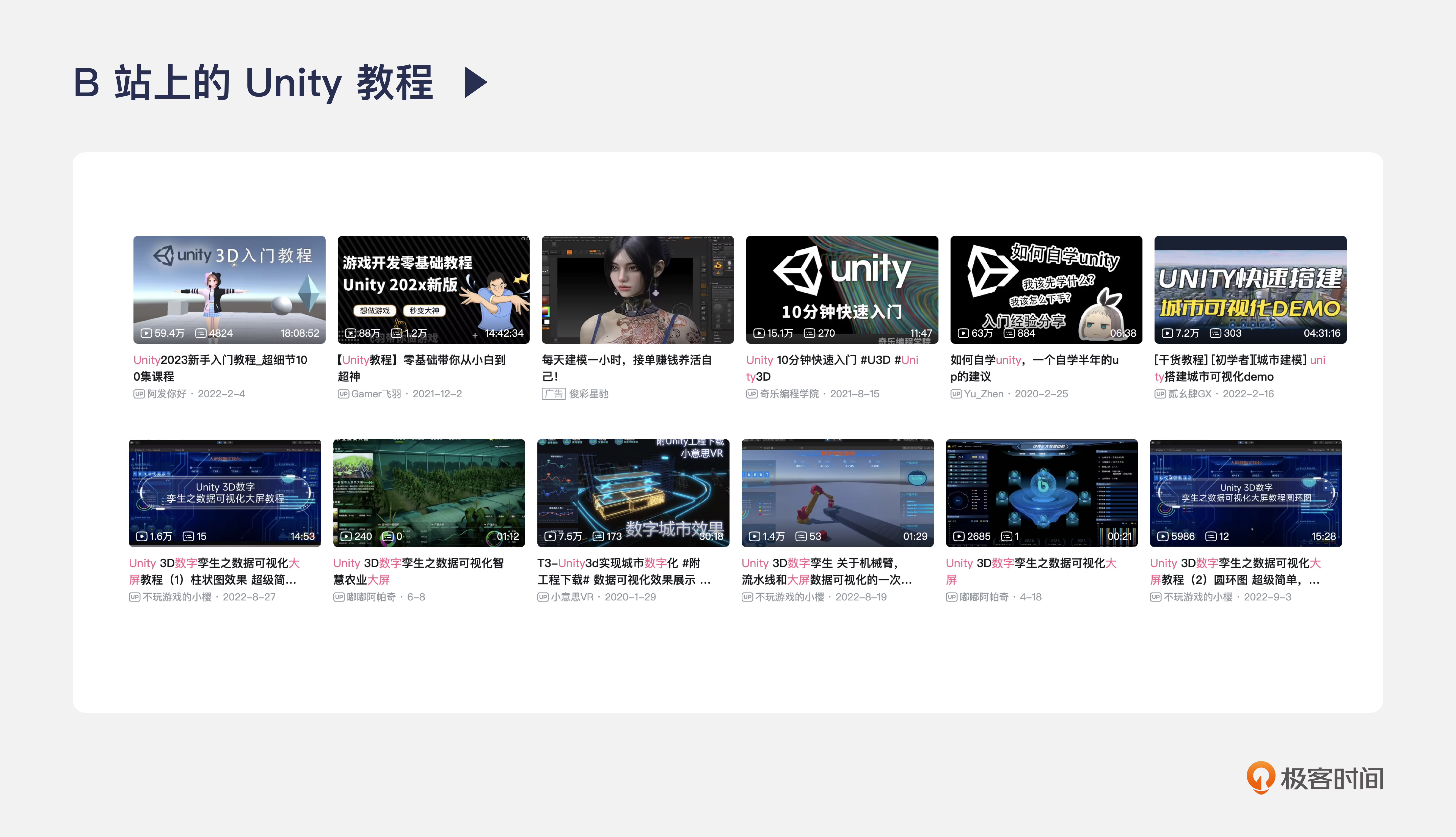This screenshot has height=837, width=1456.
Task: Open the 3D woman modeling ad thumbnail
Action: [x=638, y=290]
